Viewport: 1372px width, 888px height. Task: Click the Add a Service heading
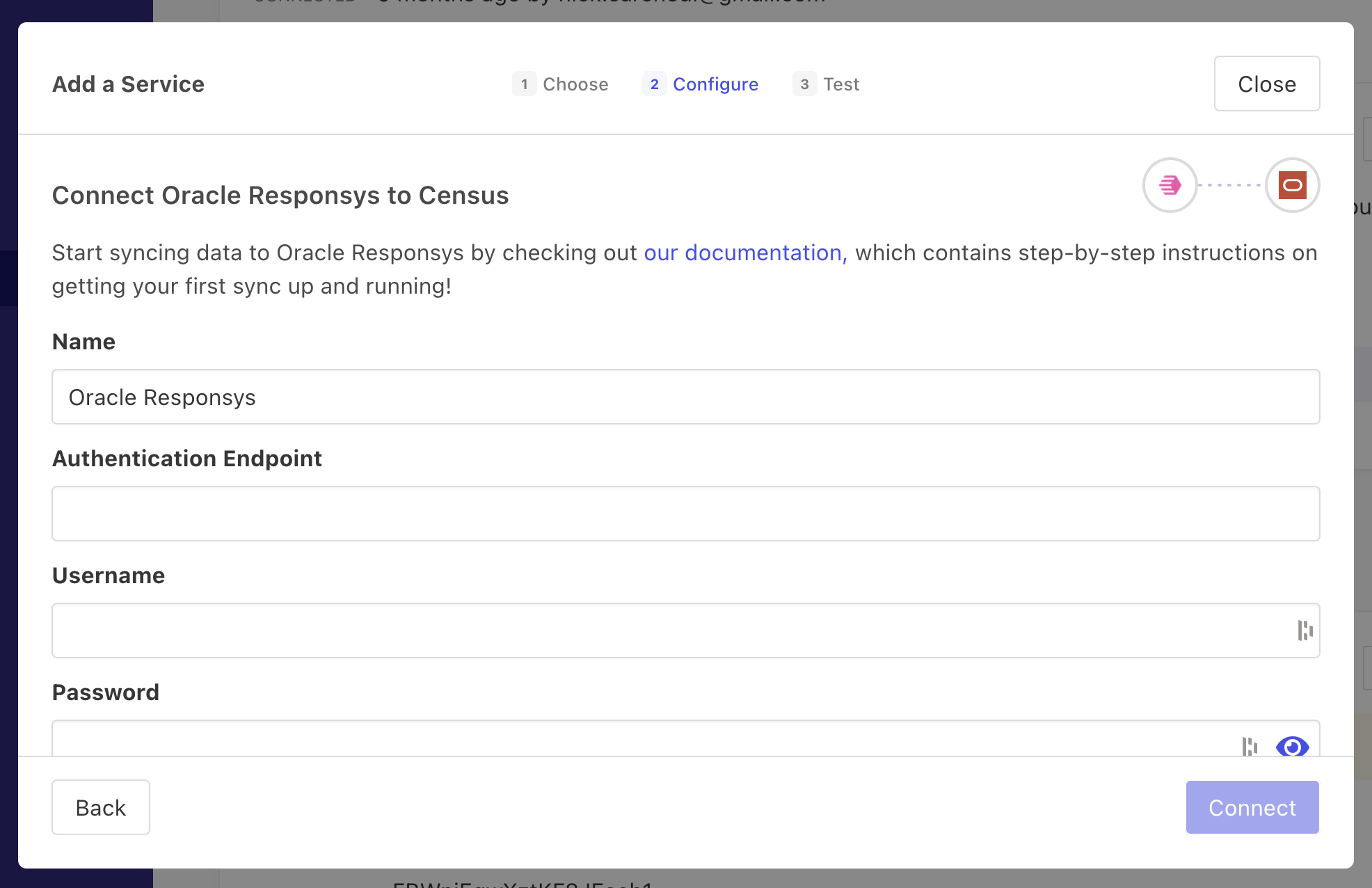coord(129,84)
